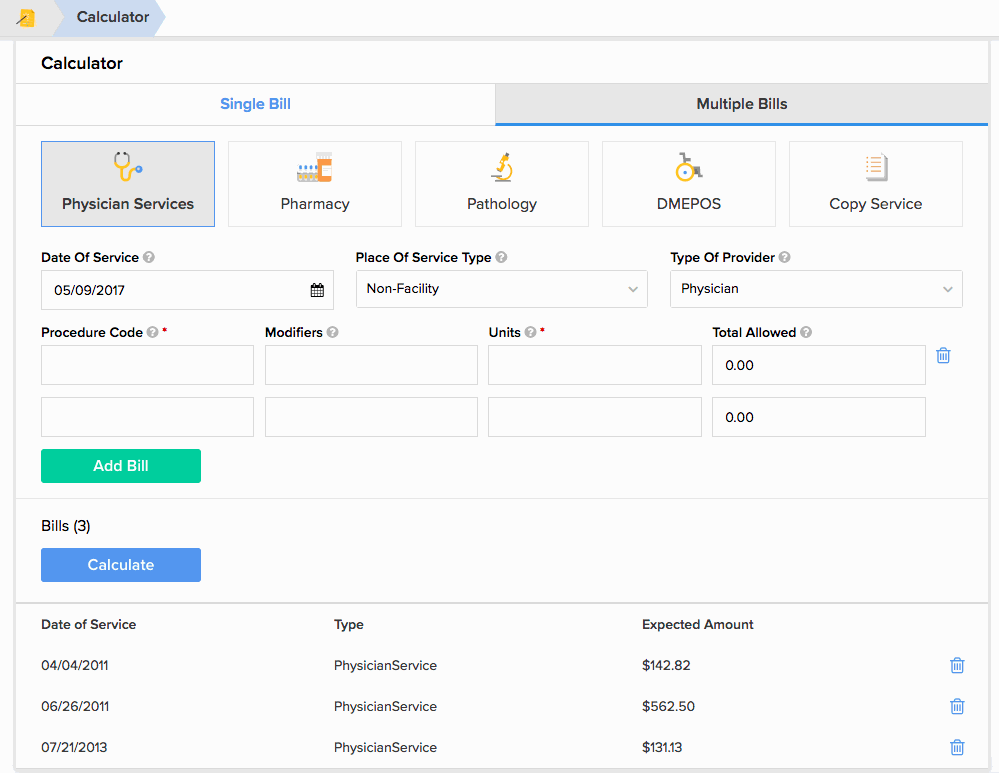Delete the 06/26/2011 PhysicianService bill
The height and width of the screenshot is (773, 999).
click(957, 706)
